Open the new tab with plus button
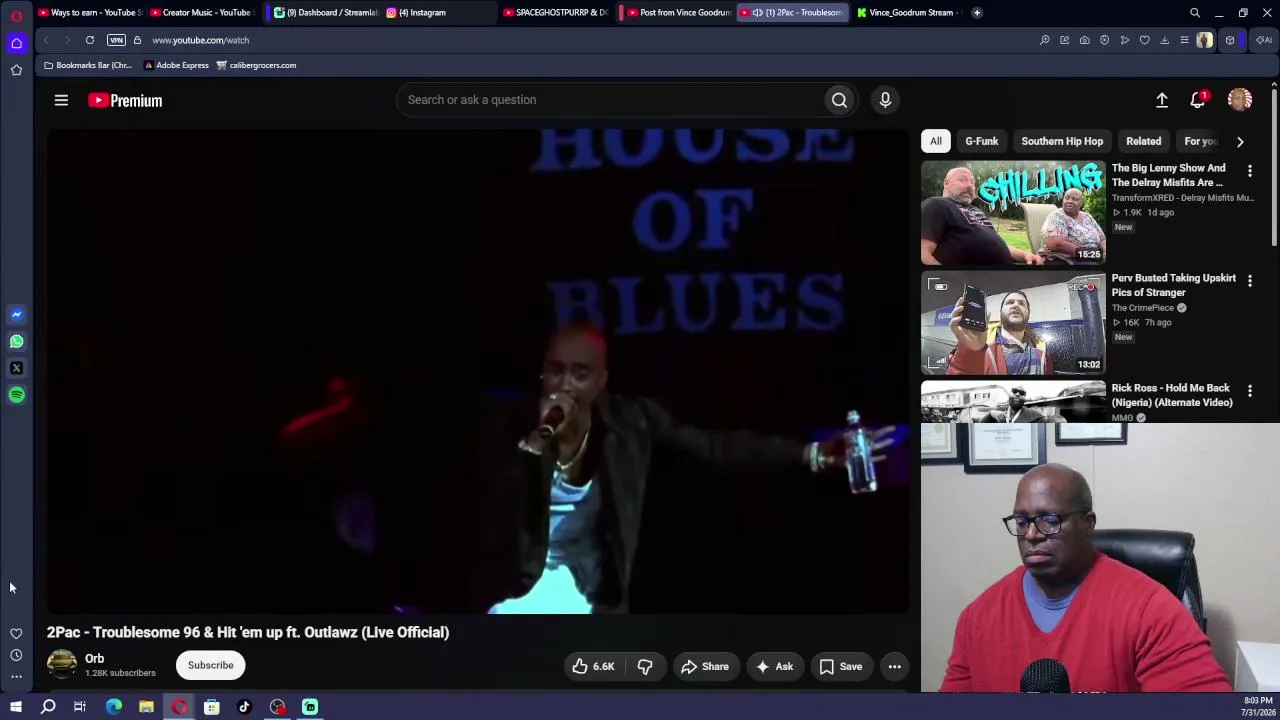1280x720 pixels. coord(977,13)
